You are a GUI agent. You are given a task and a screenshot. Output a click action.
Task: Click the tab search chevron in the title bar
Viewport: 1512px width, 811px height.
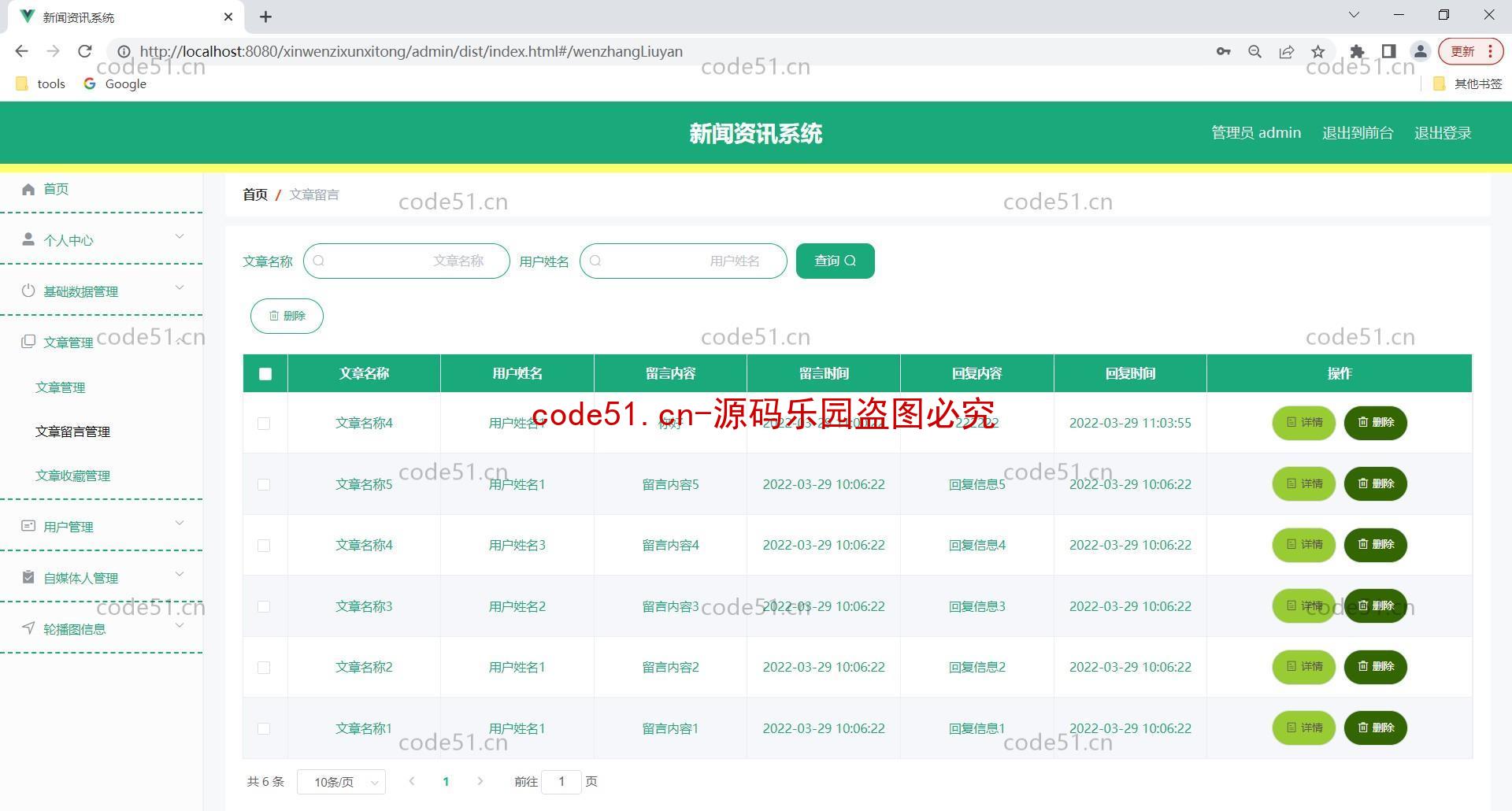point(1354,15)
